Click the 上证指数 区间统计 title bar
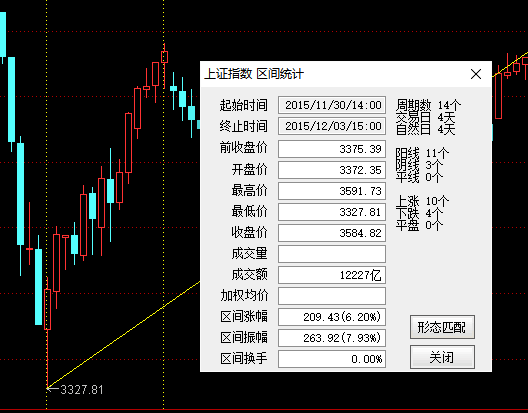The height and width of the screenshot is (413, 528). click(346, 74)
